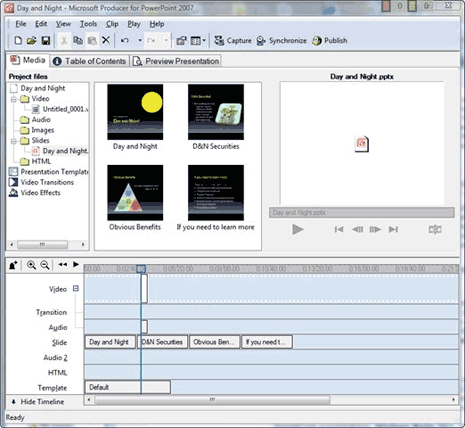The width and height of the screenshot is (465, 428).
Task: Select Day and Night slides file in tree
Action: (65, 151)
